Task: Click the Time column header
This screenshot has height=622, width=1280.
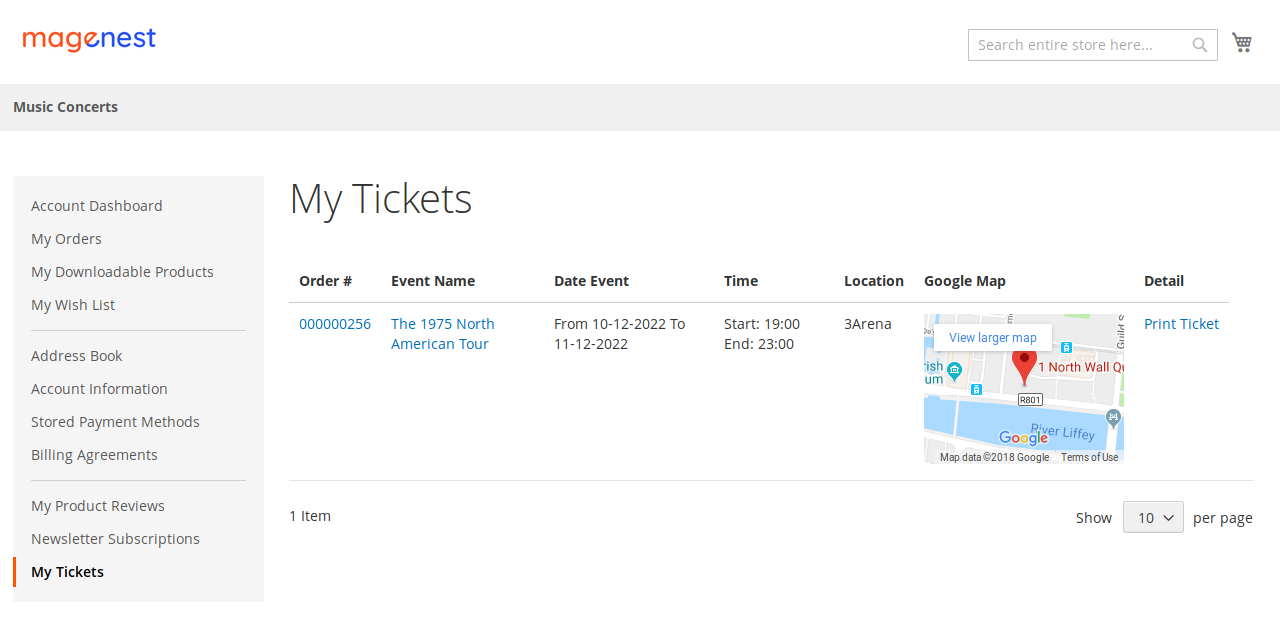Action: click(x=741, y=281)
